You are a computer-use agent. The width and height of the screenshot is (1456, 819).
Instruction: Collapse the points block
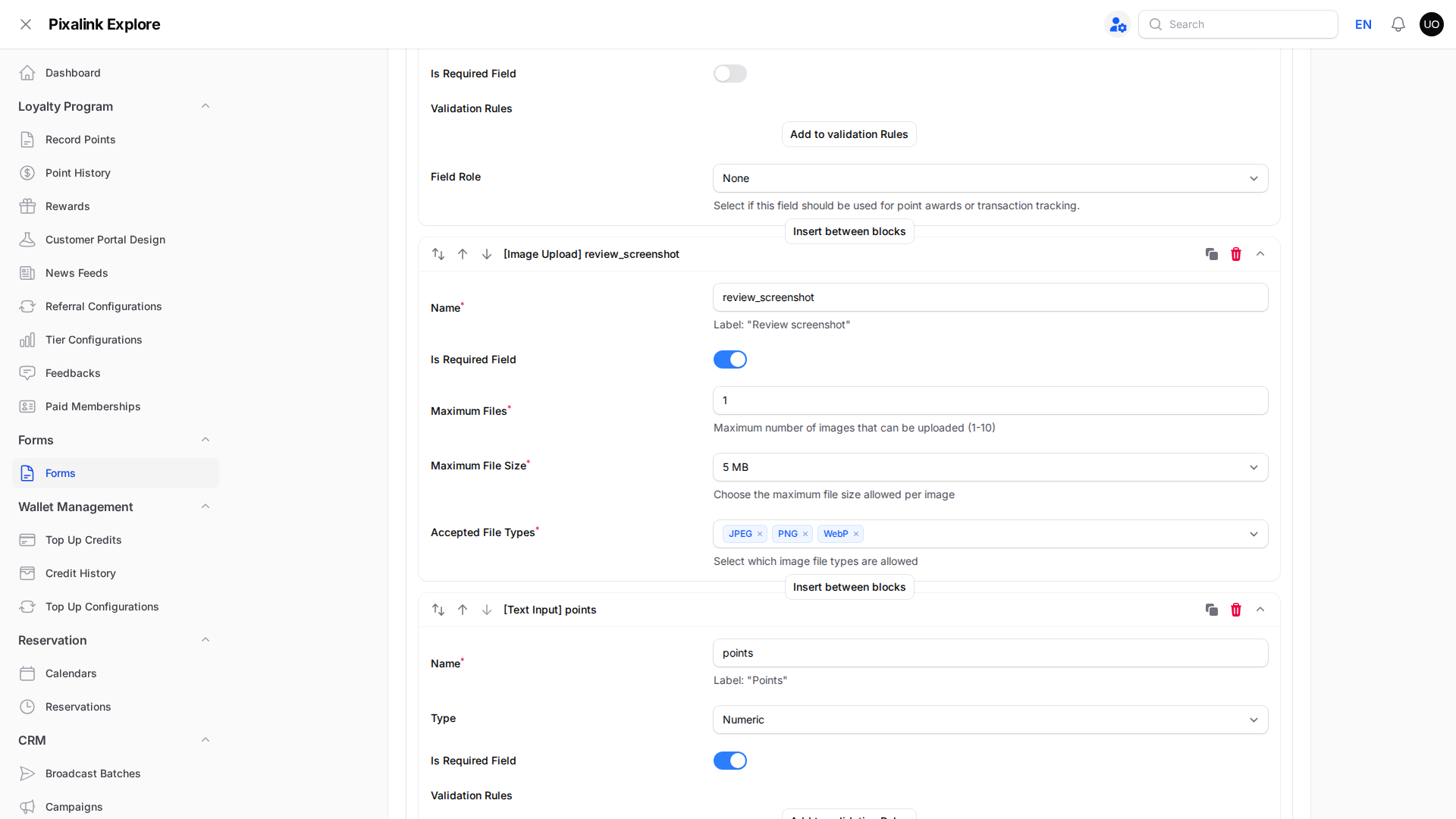(1260, 610)
